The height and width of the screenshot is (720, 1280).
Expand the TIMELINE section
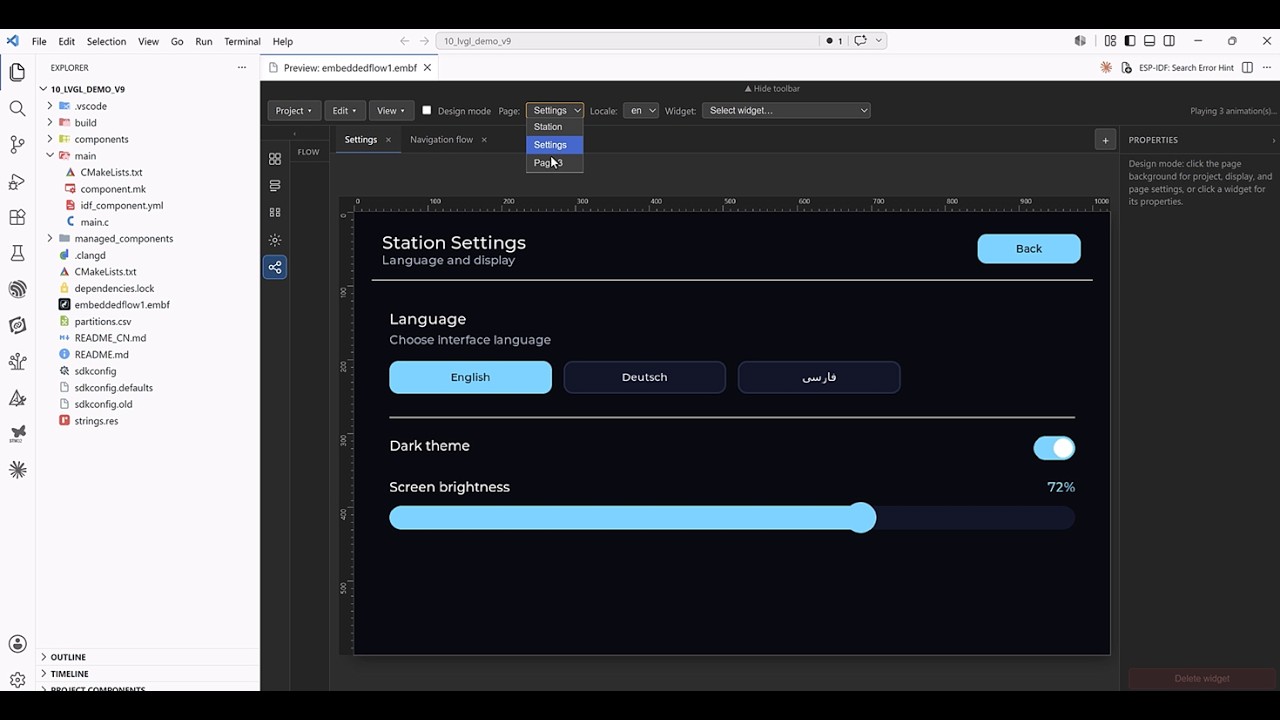pyautogui.click(x=148, y=674)
